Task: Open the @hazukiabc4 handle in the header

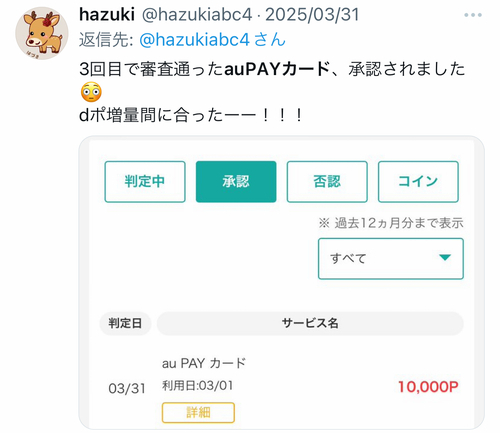Action: (197, 15)
